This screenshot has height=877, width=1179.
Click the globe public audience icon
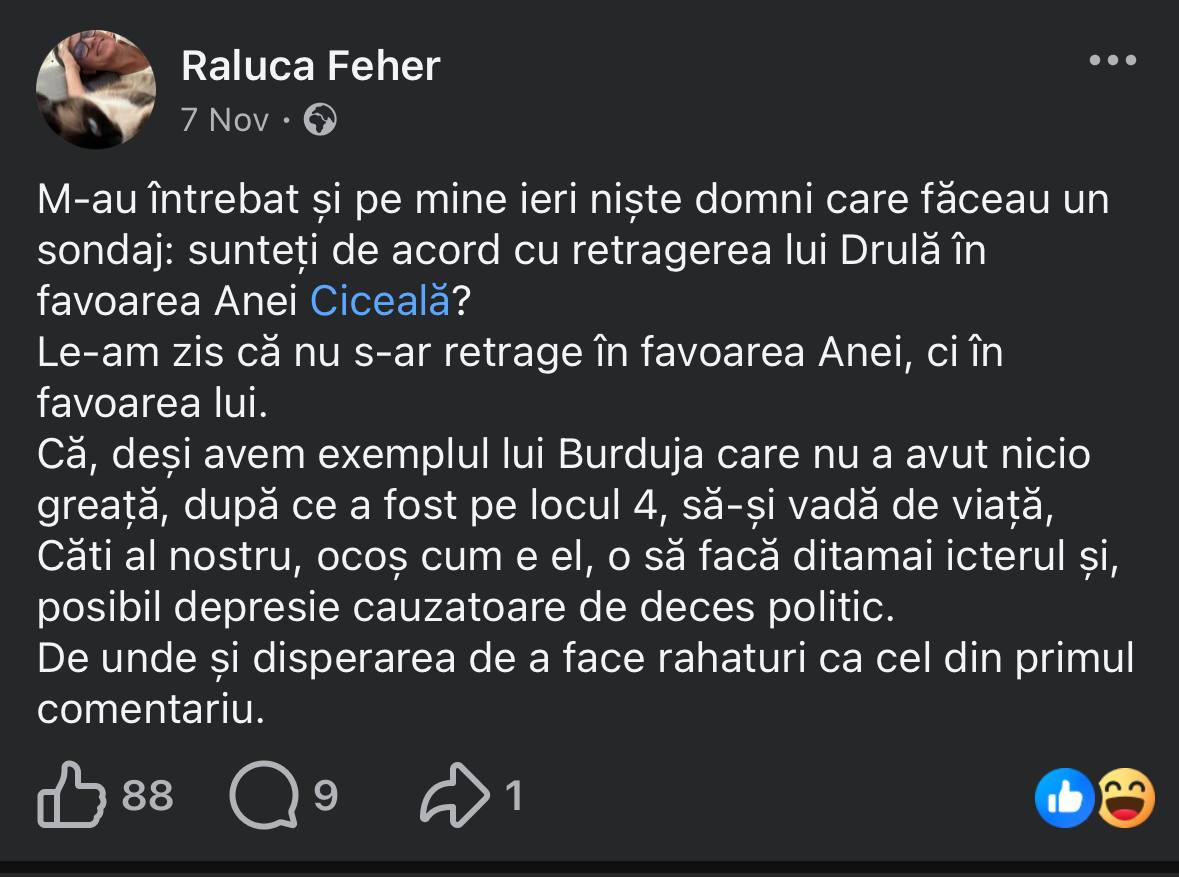coord(320,120)
